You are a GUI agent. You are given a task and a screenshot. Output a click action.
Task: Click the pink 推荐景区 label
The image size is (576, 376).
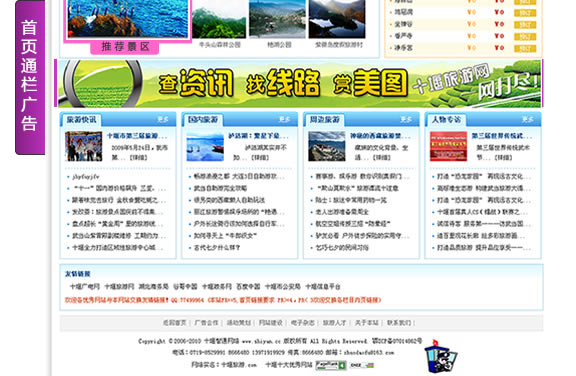pos(125,47)
